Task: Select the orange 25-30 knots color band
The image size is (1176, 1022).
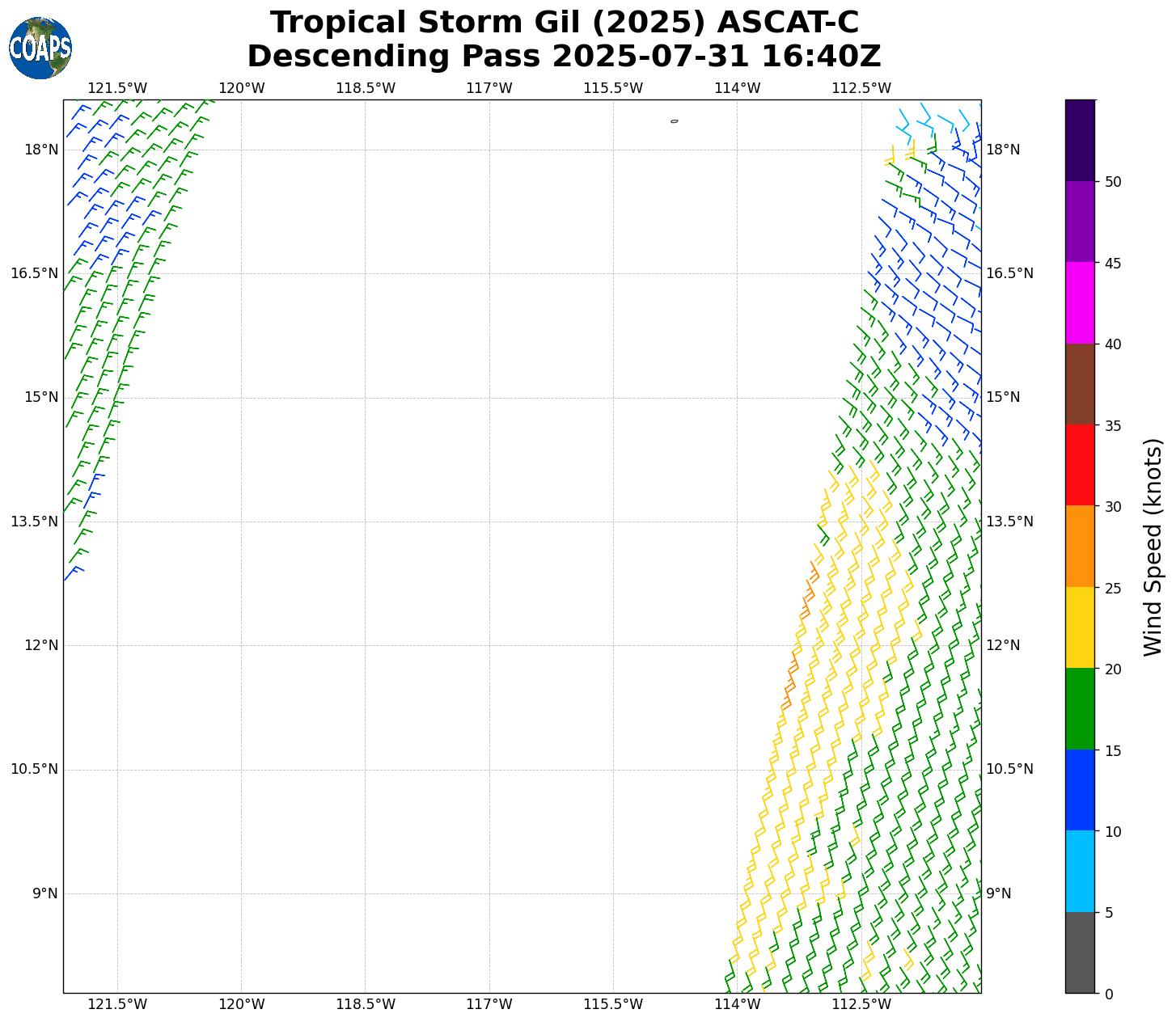Action: point(1079,547)
